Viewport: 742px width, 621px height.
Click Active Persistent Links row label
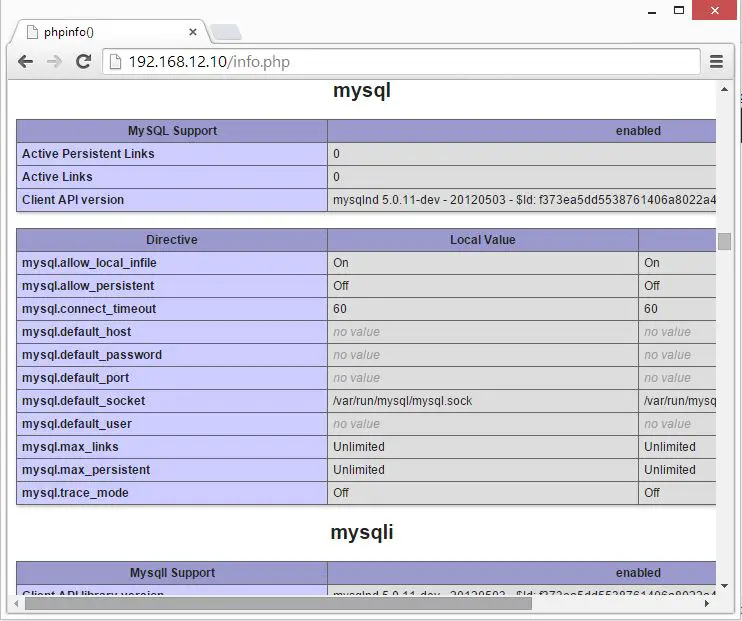tap(88, 154)
